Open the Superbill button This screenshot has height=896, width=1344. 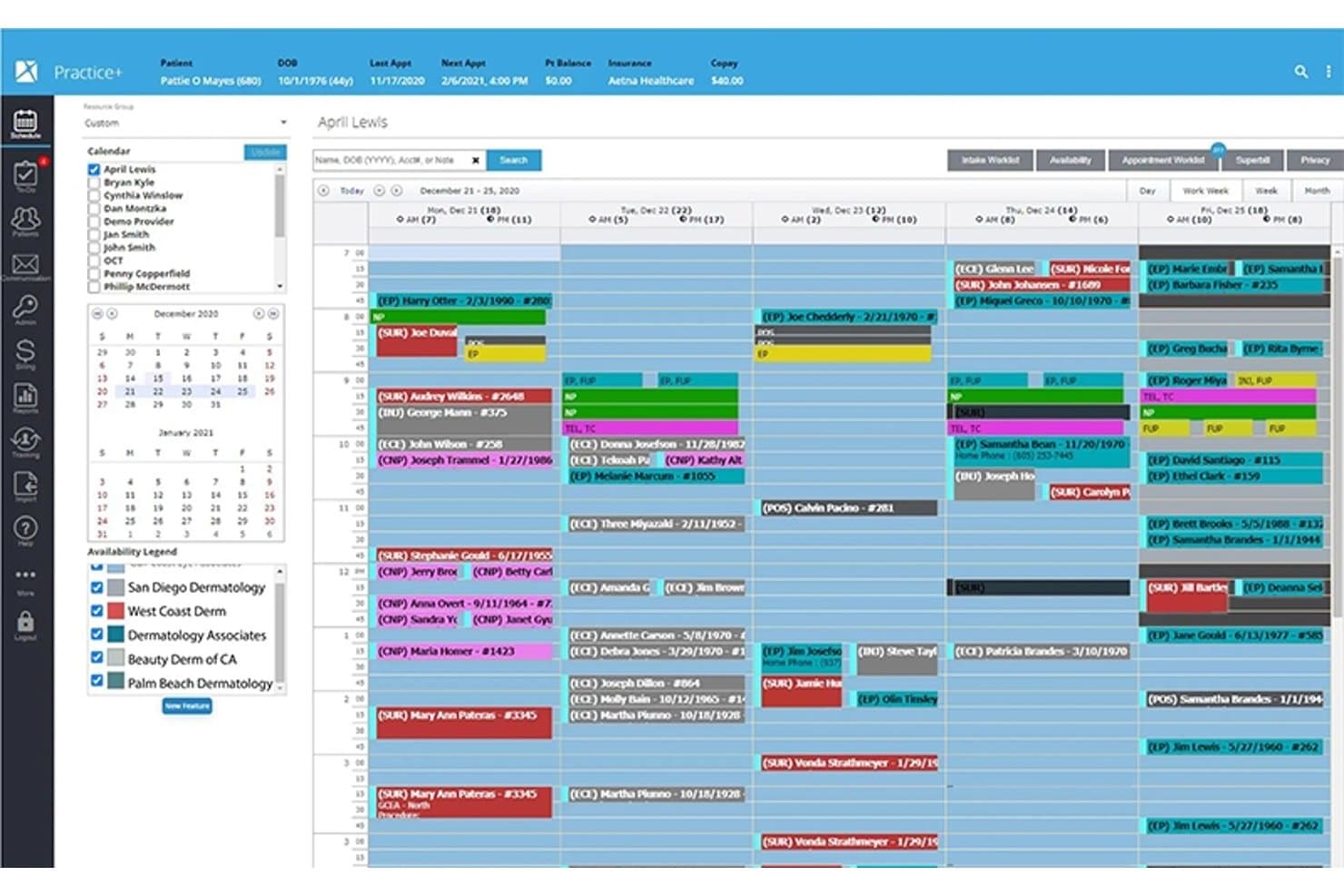pos(1252,161)
